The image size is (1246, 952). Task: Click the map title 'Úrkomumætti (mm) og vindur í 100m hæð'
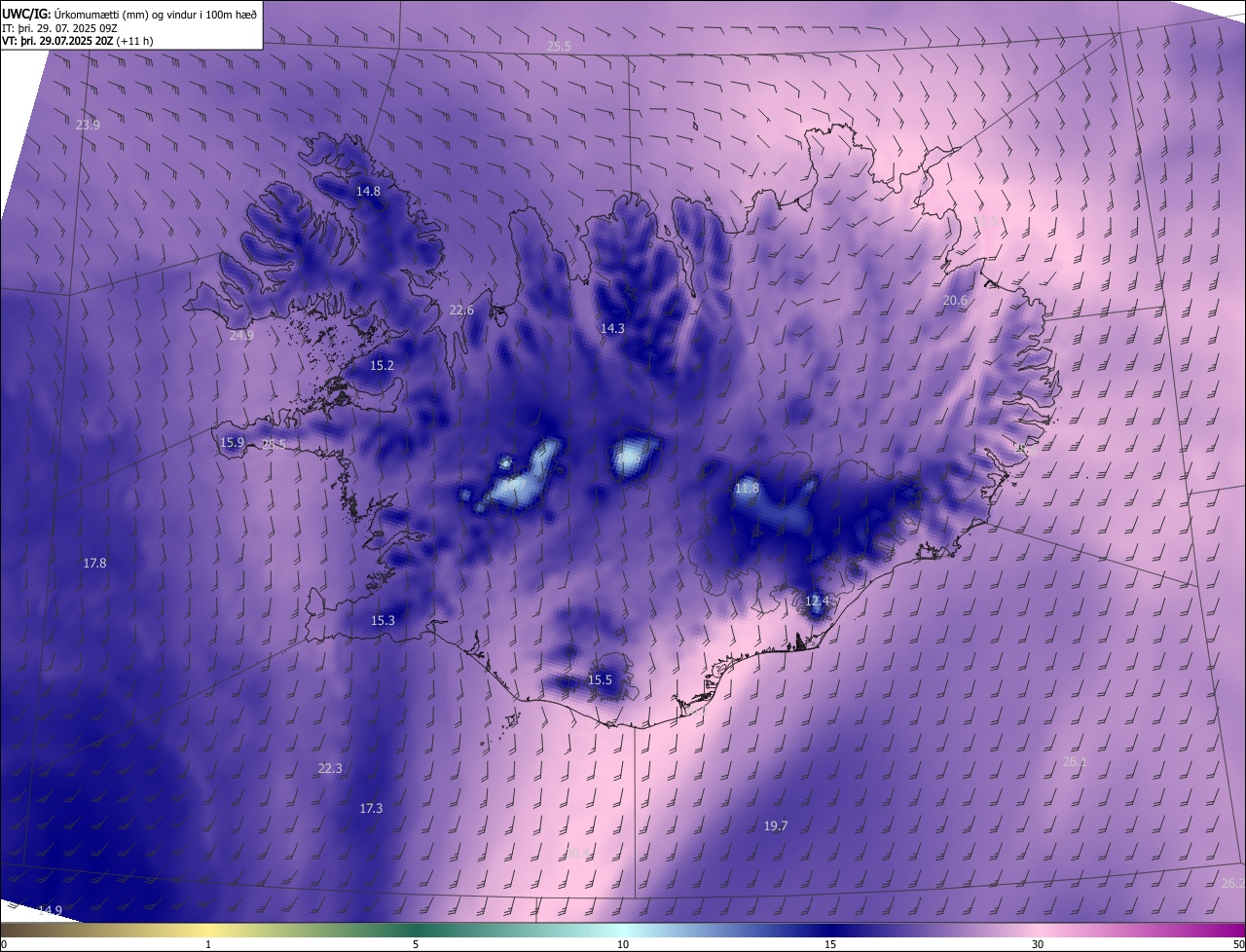click(154, 14)
